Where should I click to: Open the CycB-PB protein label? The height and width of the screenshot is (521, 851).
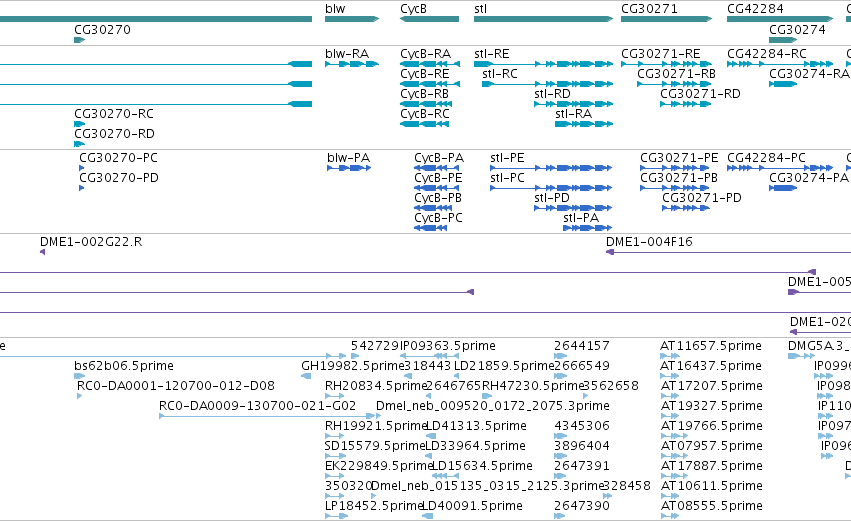(x=438, y=198)
